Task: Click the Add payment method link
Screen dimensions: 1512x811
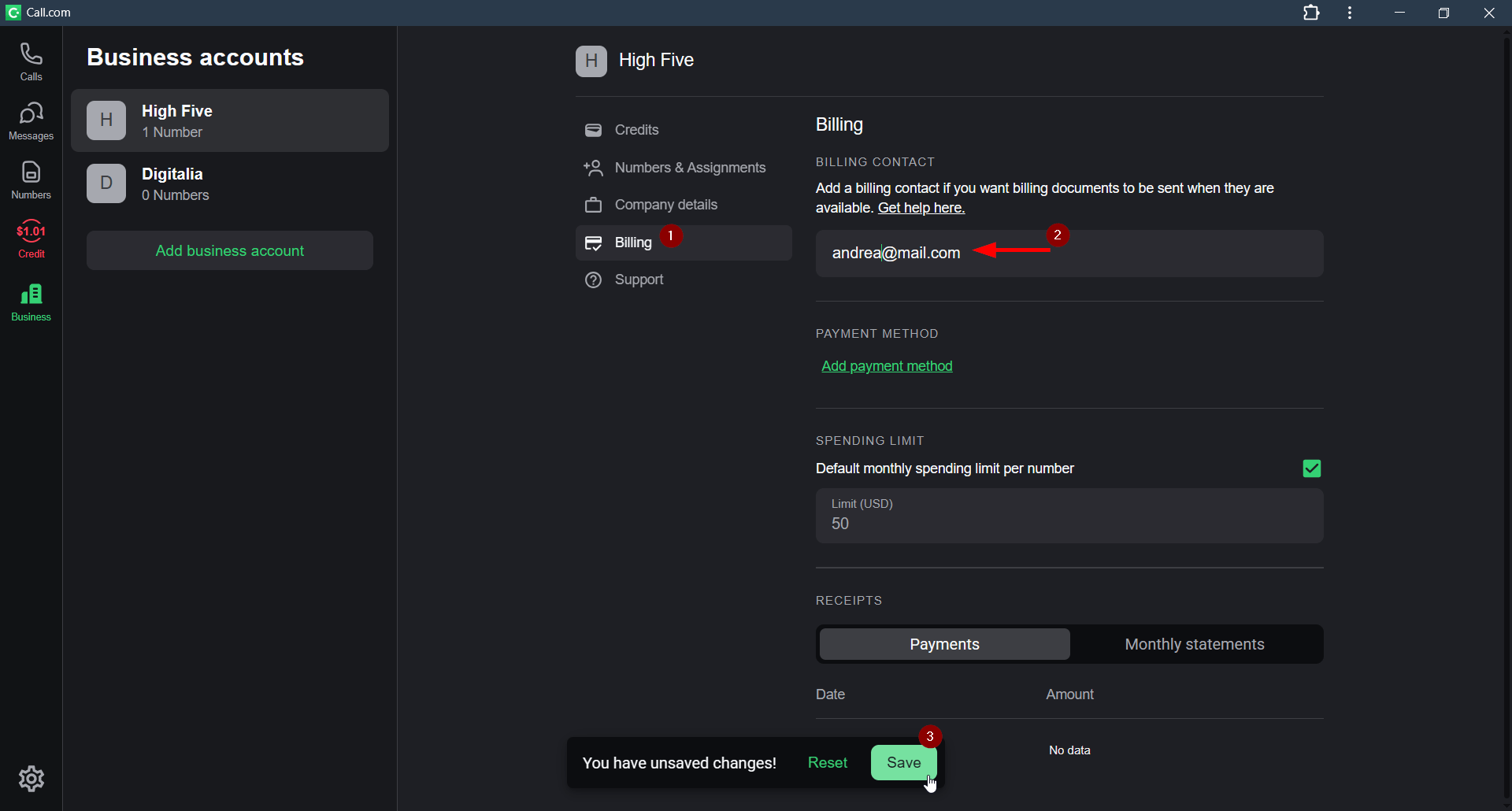Action: (887, 366)
